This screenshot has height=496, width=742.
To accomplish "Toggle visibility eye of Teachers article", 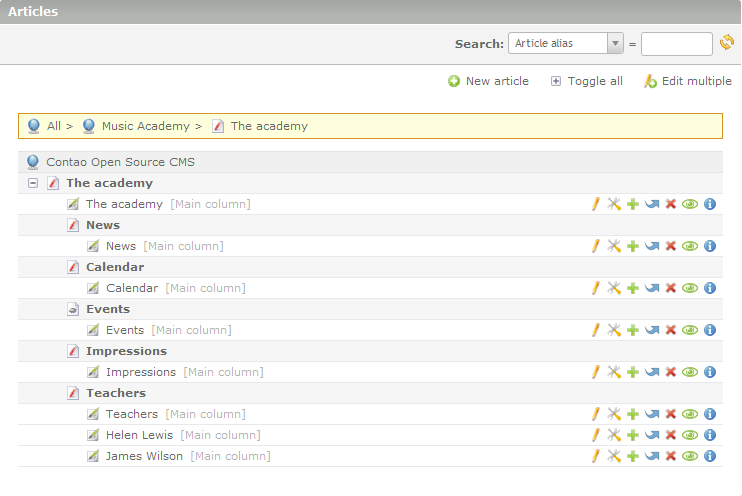I will coord(690,414).
